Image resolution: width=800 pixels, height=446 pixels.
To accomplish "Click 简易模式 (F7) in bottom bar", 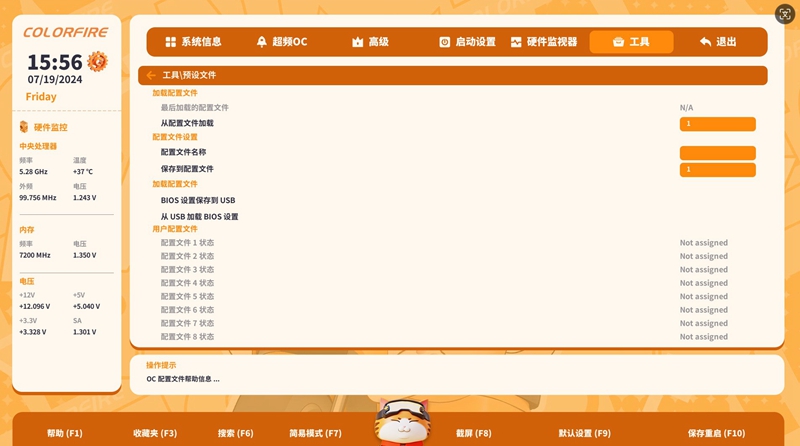I will tap(315, 433).
